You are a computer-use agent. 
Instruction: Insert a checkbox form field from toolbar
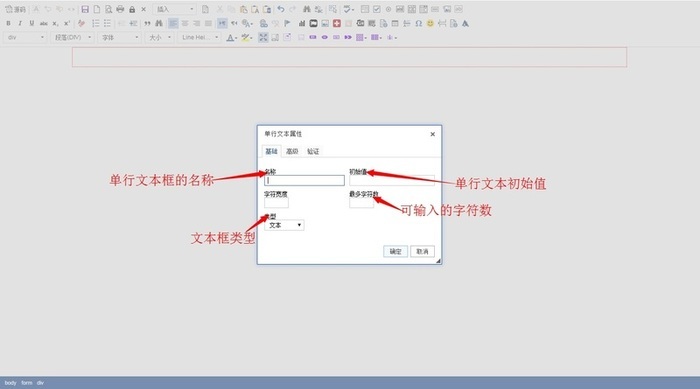click(x=376, y=9)
